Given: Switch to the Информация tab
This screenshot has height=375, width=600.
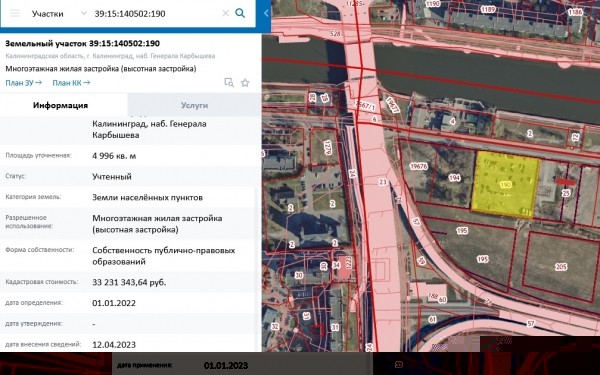Looking at the screenshot, I should [x=60, y=105].
